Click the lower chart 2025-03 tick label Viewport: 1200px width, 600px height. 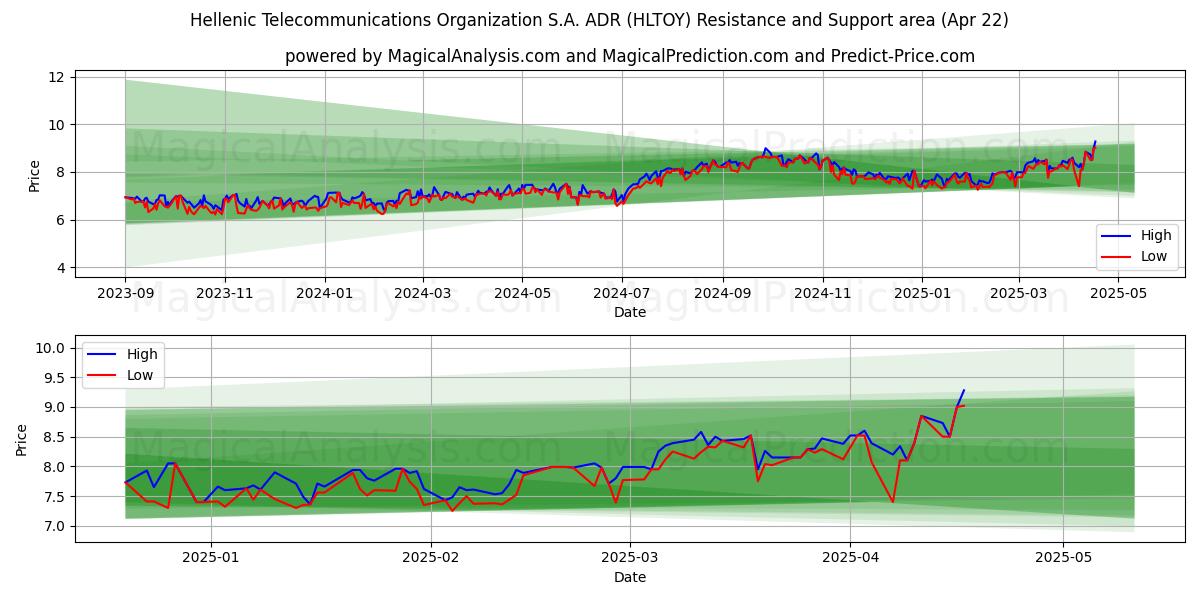point(629,559)
